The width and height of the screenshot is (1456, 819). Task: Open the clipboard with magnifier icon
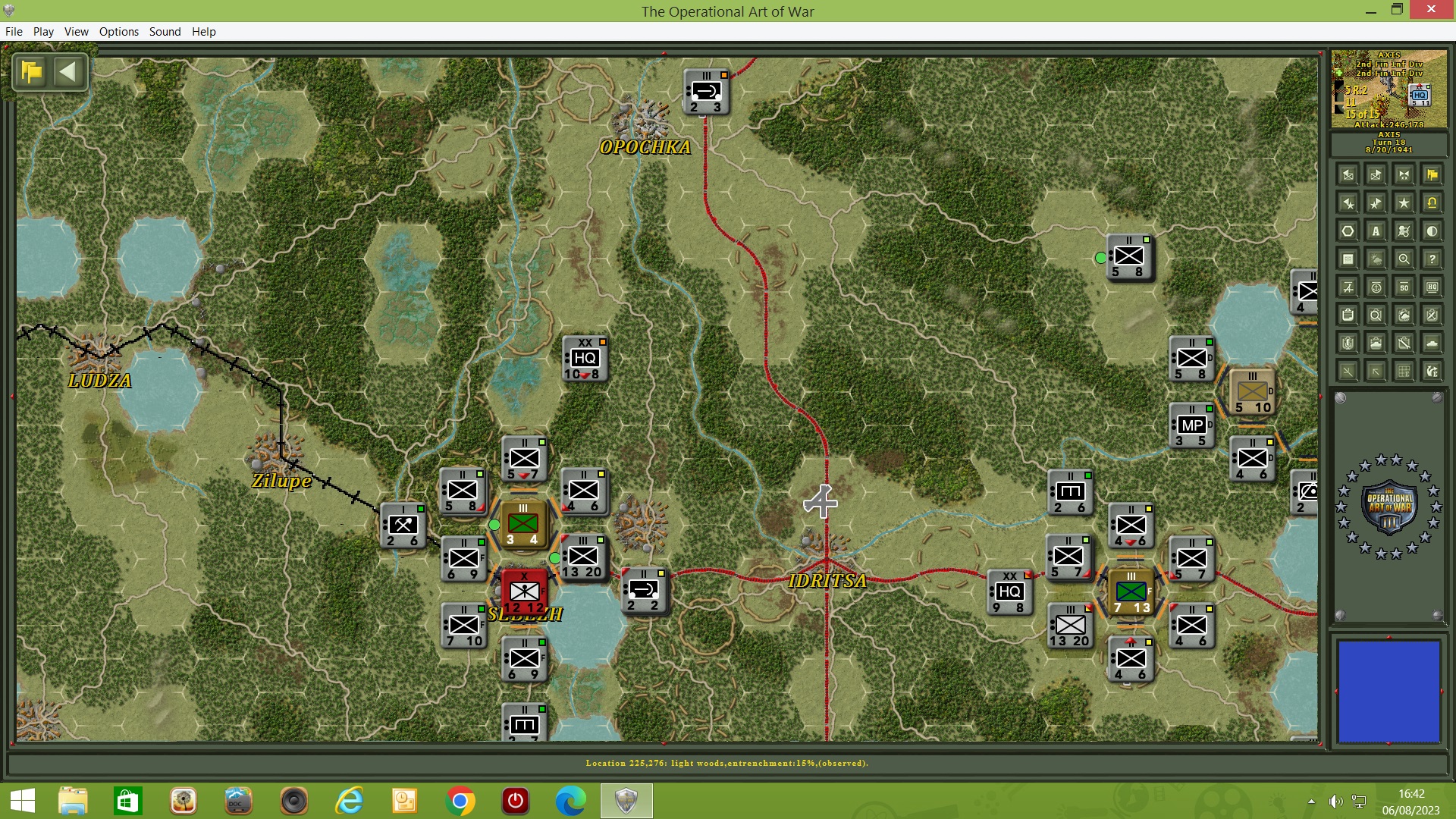pyautogui.click(x=1376, y=315)
